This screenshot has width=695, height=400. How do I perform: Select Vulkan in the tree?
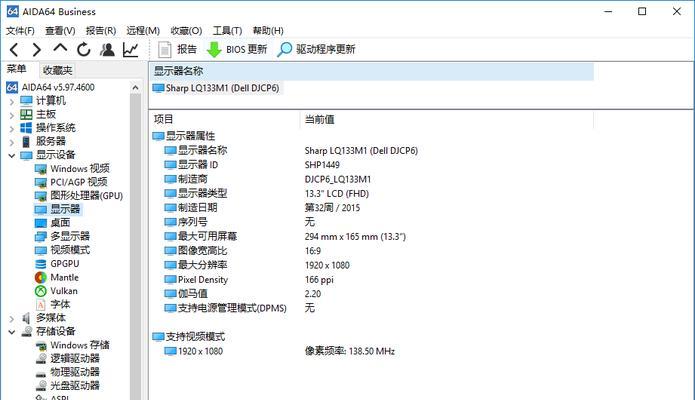56,291
